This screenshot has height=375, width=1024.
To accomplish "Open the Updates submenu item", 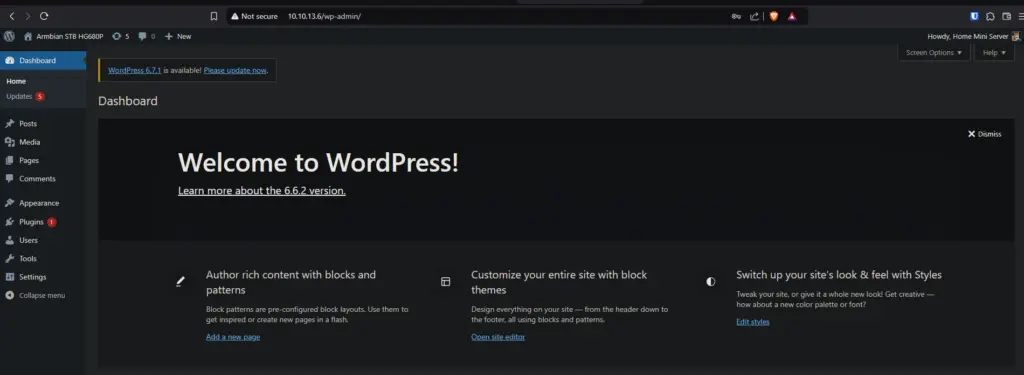I will (x=25, y=96).
